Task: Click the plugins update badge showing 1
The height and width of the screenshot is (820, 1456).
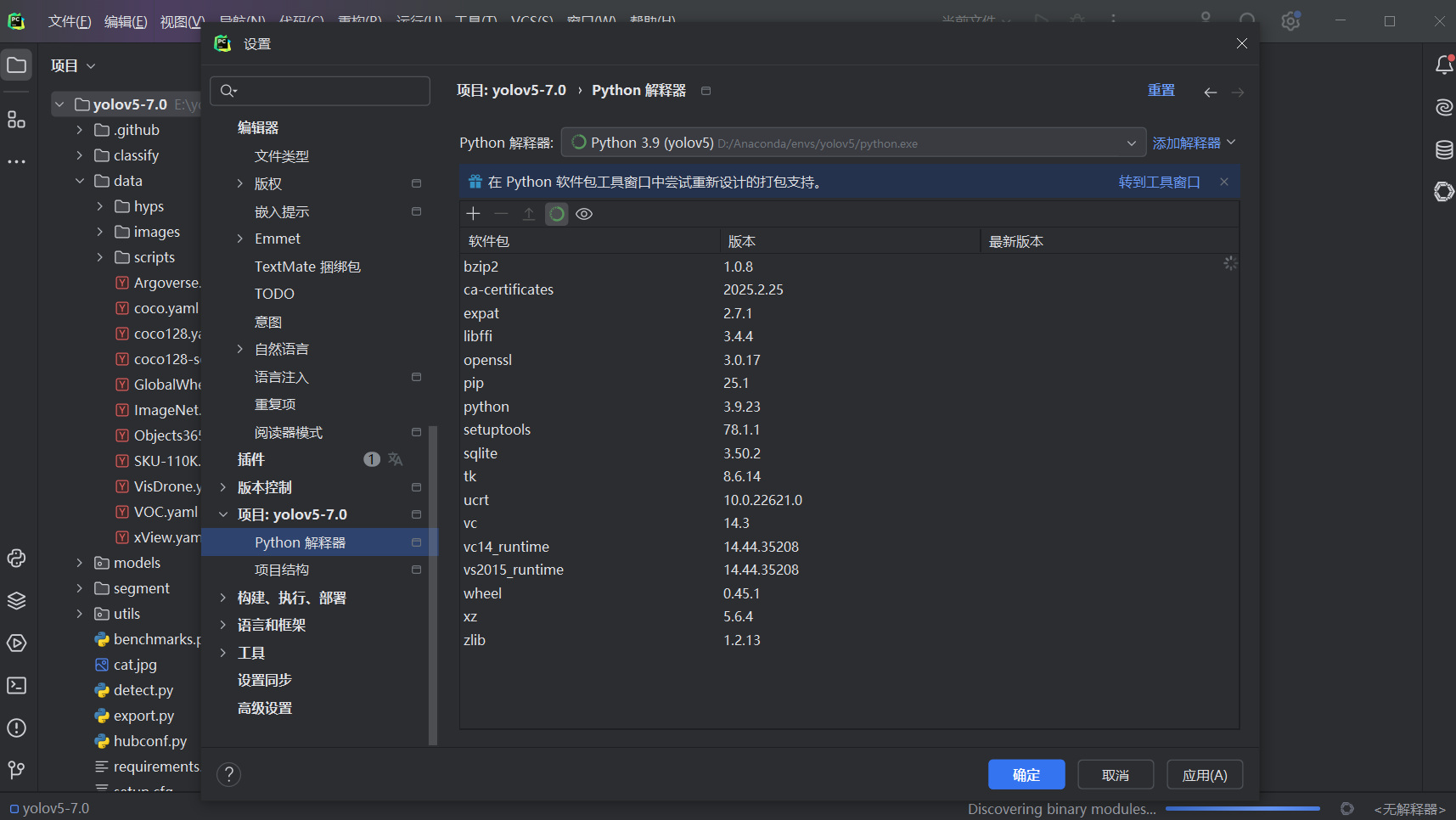Action: coord(372,459)
